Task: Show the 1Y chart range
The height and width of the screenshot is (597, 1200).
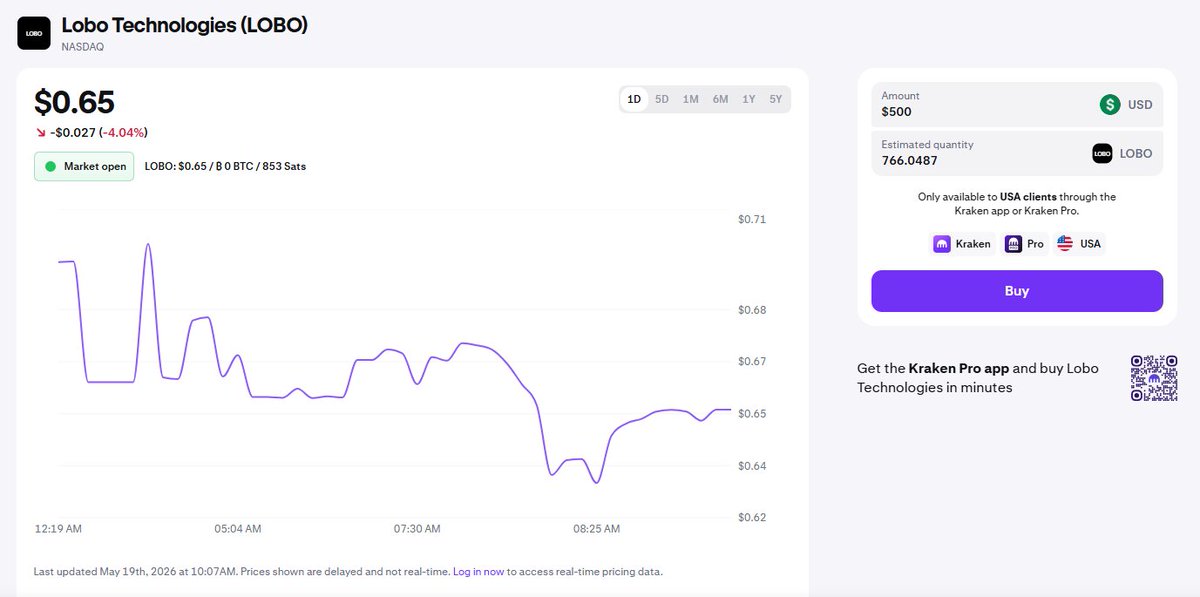Action: [x=749, y=99]
